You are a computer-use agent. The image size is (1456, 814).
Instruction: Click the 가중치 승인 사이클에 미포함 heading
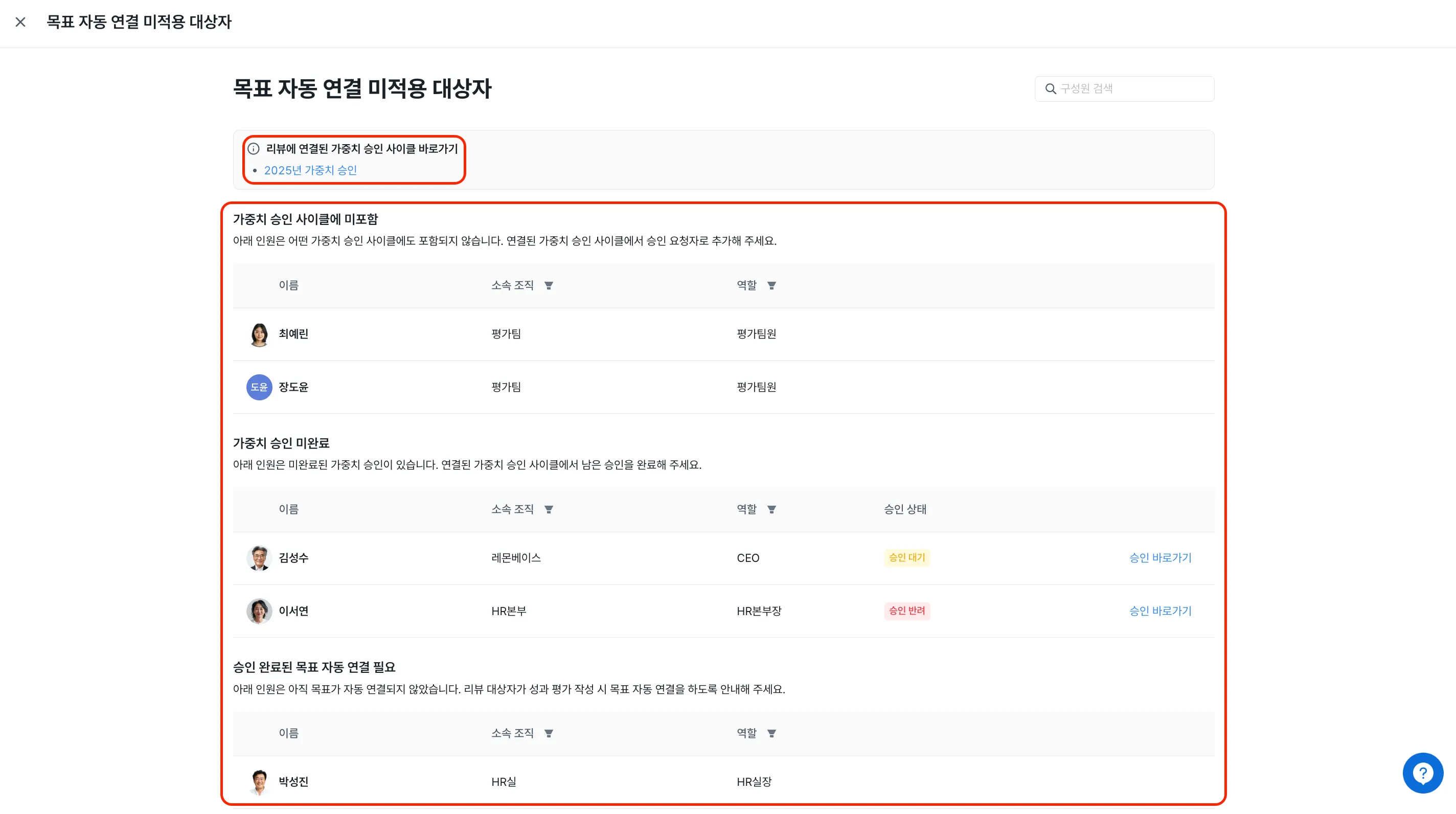pos(305,219)
